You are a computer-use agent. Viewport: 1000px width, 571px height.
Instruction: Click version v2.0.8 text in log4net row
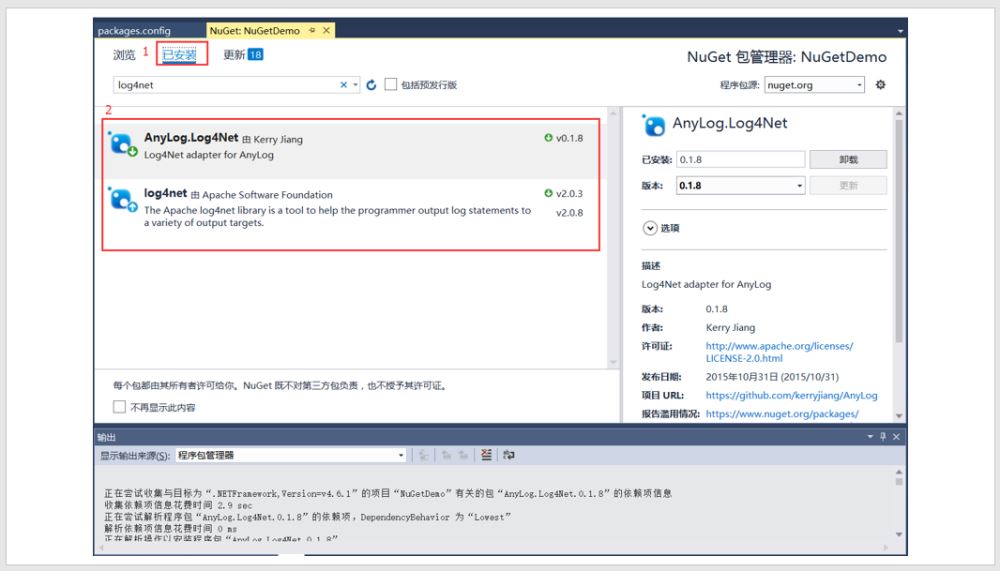(x=570, y=213)
